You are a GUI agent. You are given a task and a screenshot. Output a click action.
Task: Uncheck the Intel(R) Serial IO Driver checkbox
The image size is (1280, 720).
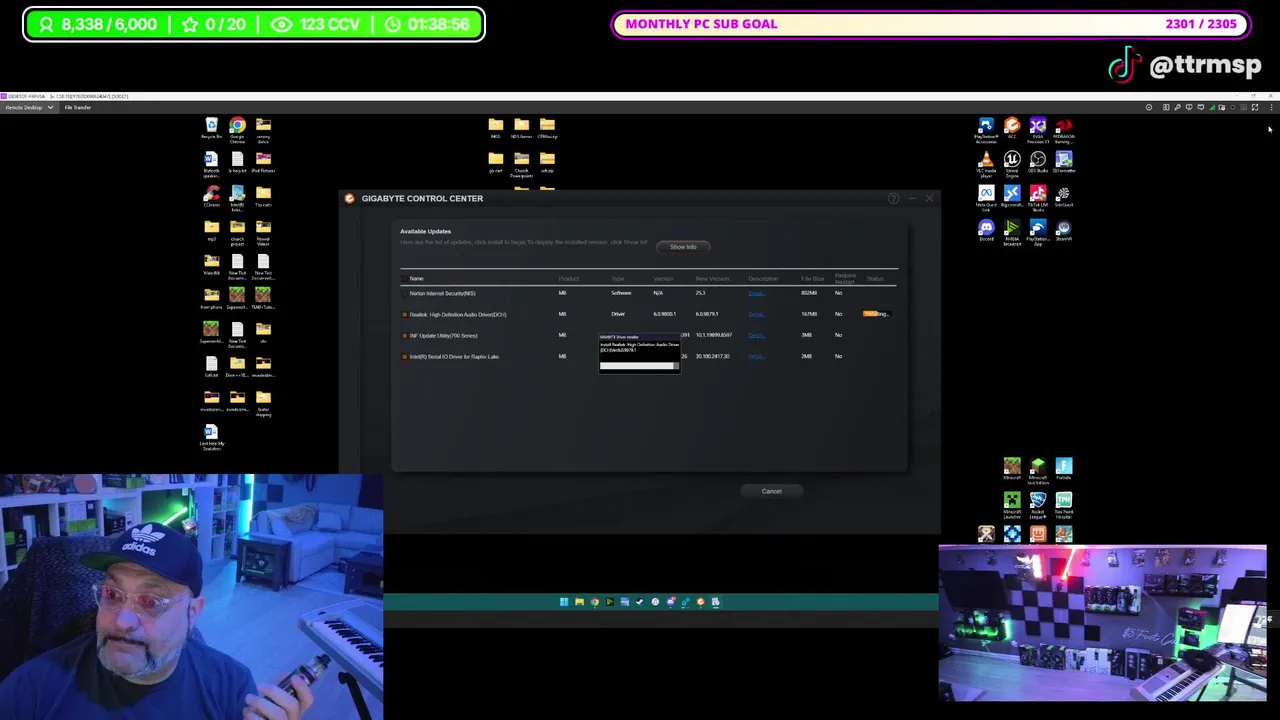pyautogui.click(x=404, y=356)
